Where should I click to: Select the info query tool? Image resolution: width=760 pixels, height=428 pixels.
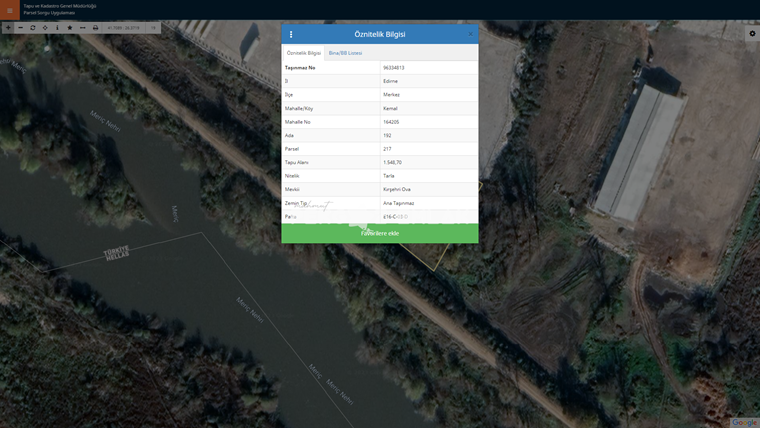point(57,28)
